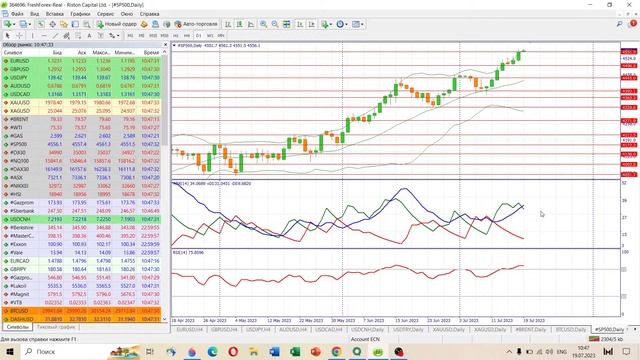Switch to H1 timeframe
640x360 pixels.
click(176, 36)
